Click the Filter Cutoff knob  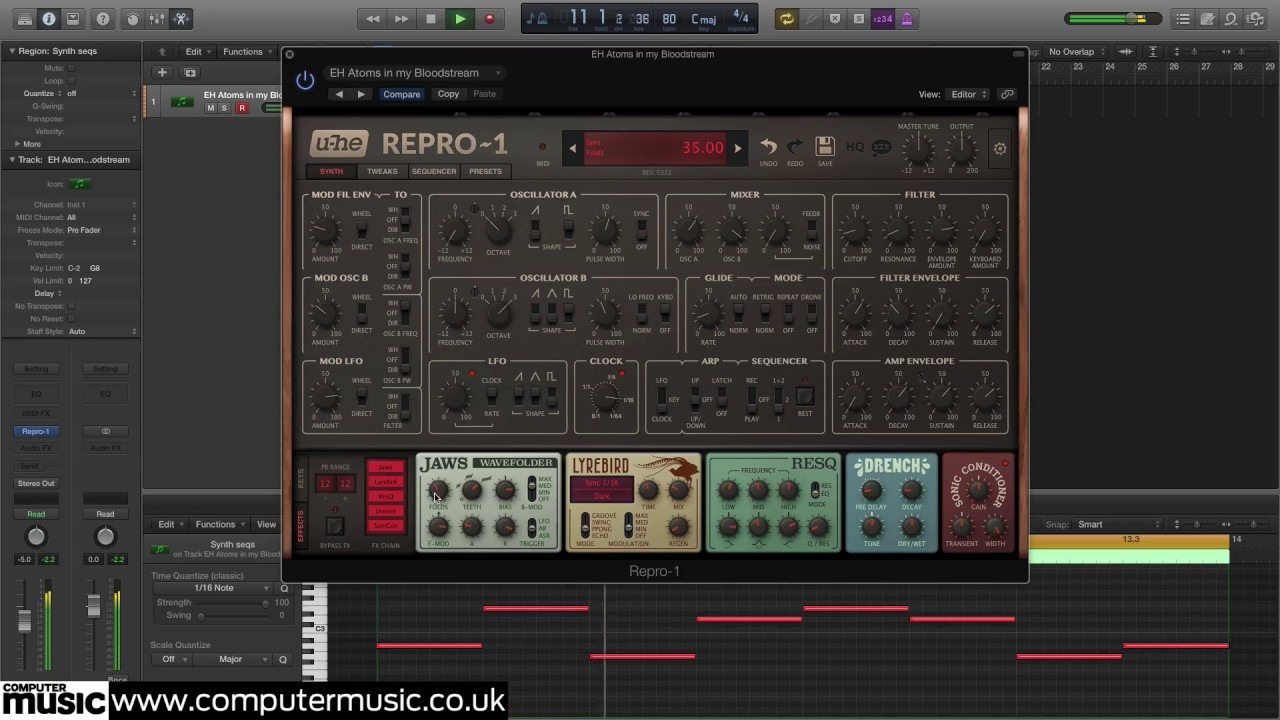855,232
